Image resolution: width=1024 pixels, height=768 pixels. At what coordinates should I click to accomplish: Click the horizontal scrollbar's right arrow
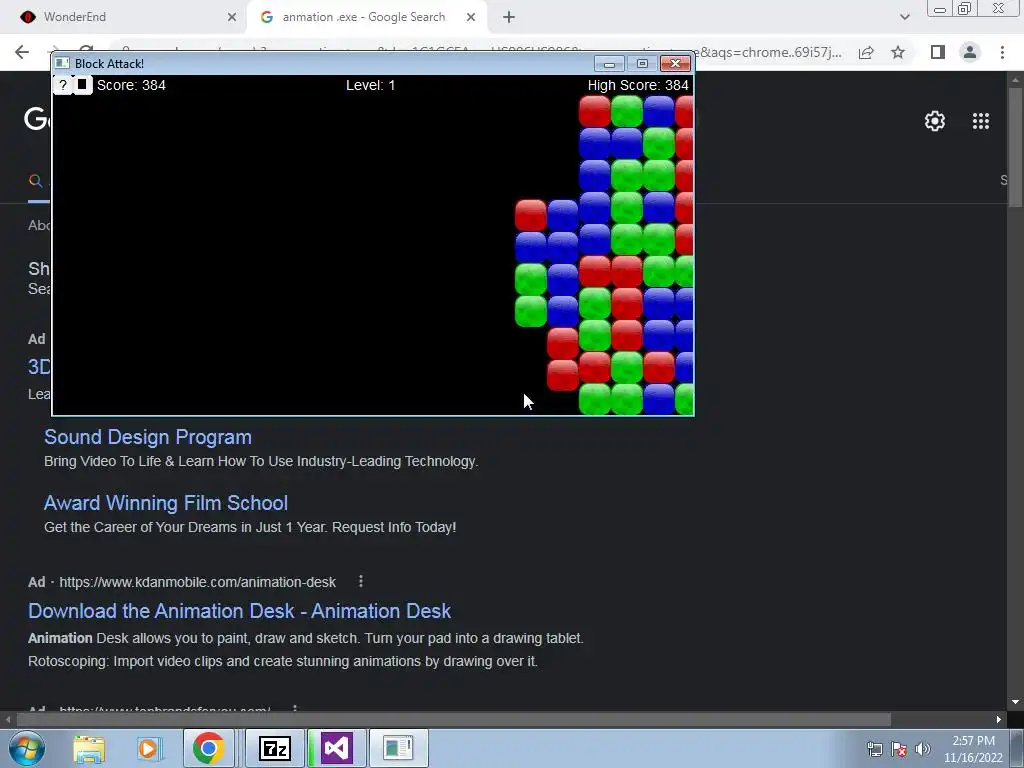pos(999,719)
